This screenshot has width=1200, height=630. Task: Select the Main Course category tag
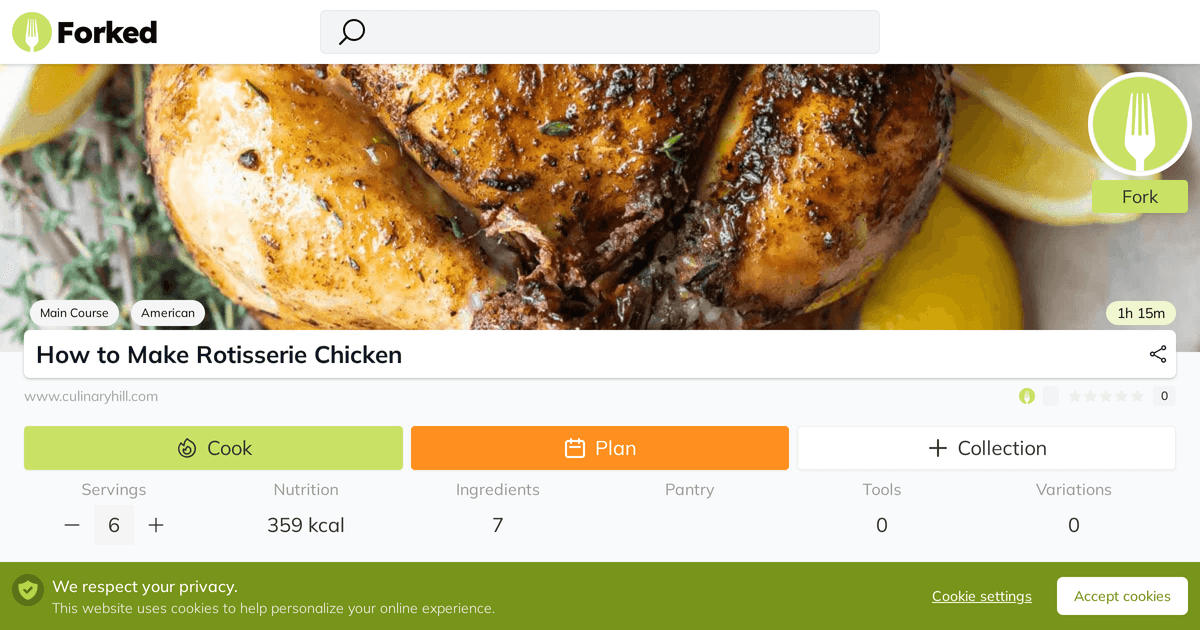tap(73, 313)
